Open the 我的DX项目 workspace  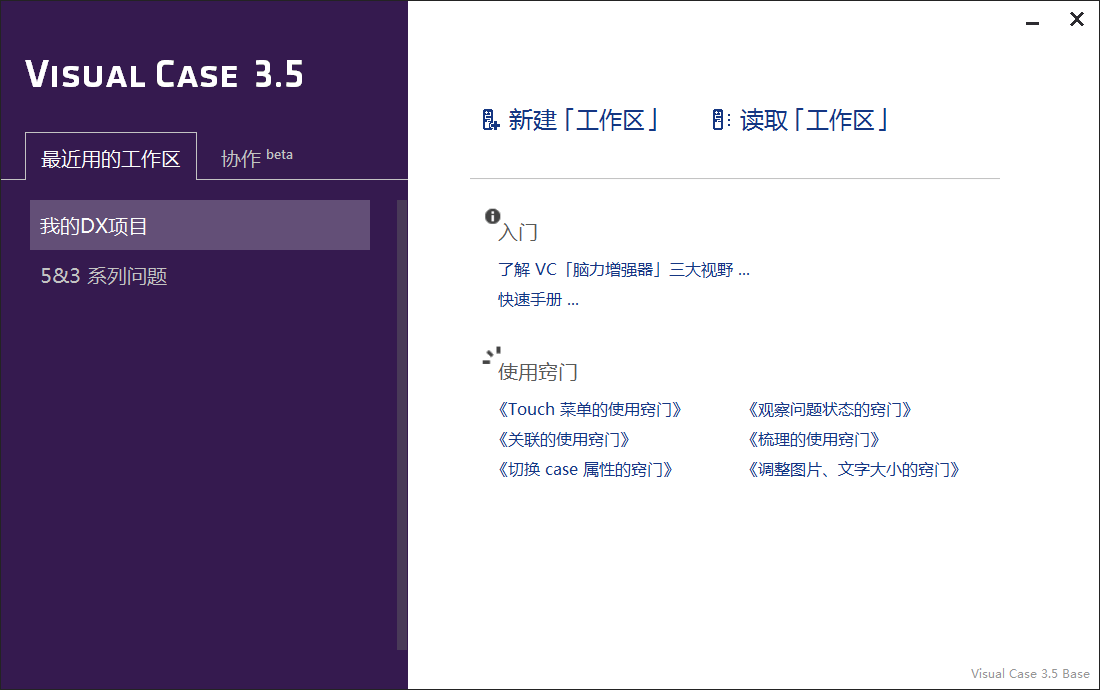pos(200,225)
